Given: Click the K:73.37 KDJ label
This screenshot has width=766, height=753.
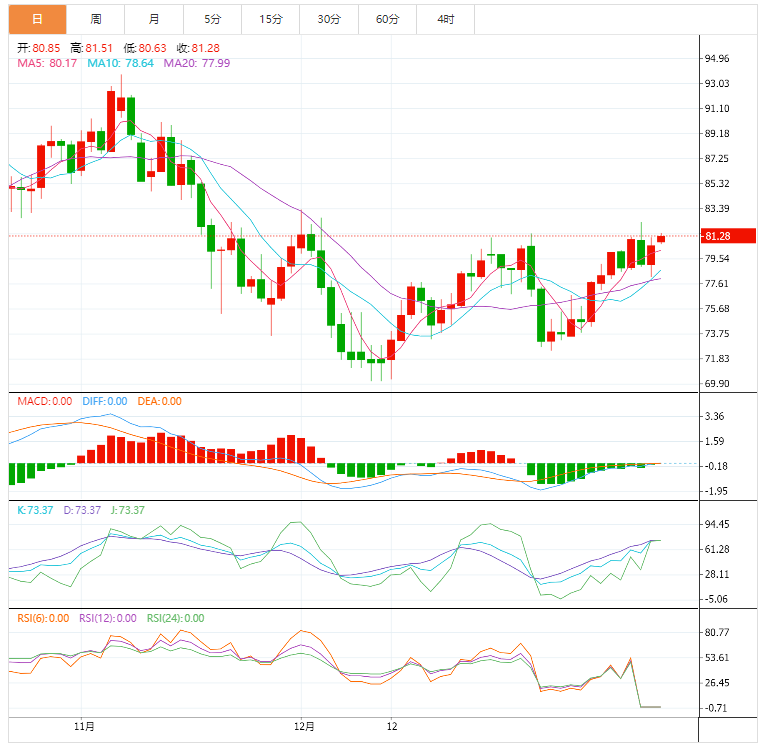Looking at the screenshot, I should point(35,510).
